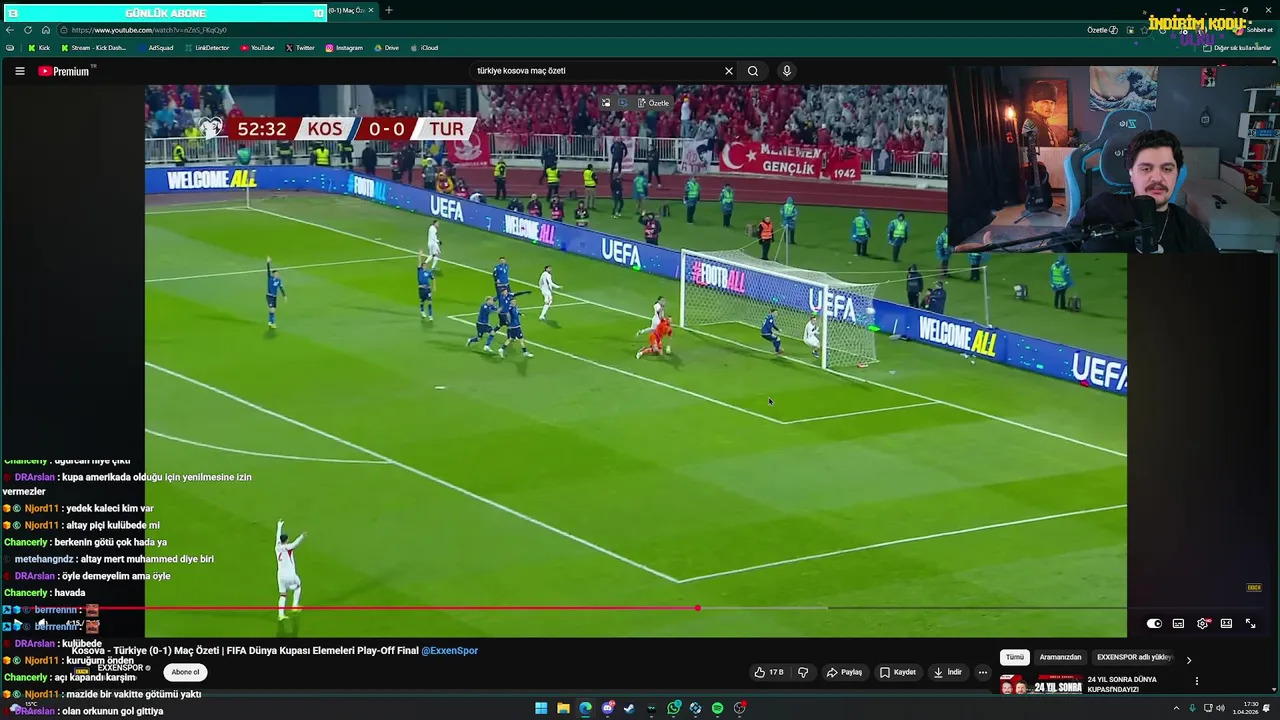This screenshot has height=720, width=1280.
Task: Open the YouTube hamburger guide menu
Action: pos(19,71)
